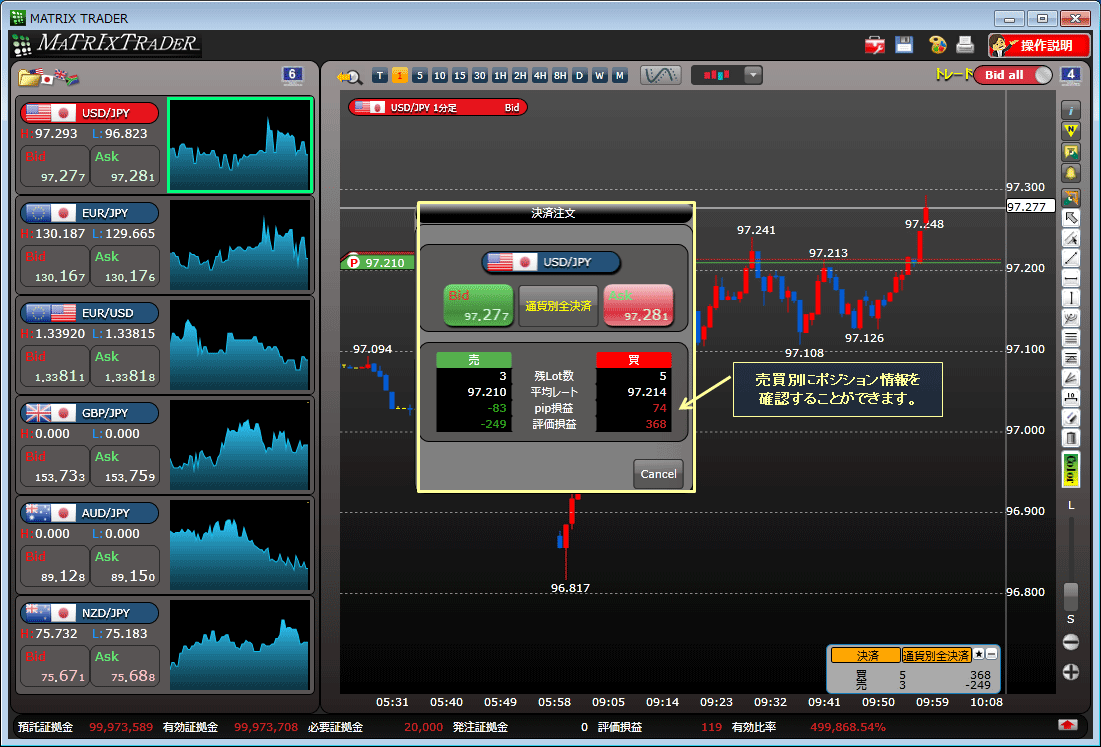Switch chart to 4H timeframe
Image resolution: width=1101 pixels, height=747 pixels.
point(540,76)
